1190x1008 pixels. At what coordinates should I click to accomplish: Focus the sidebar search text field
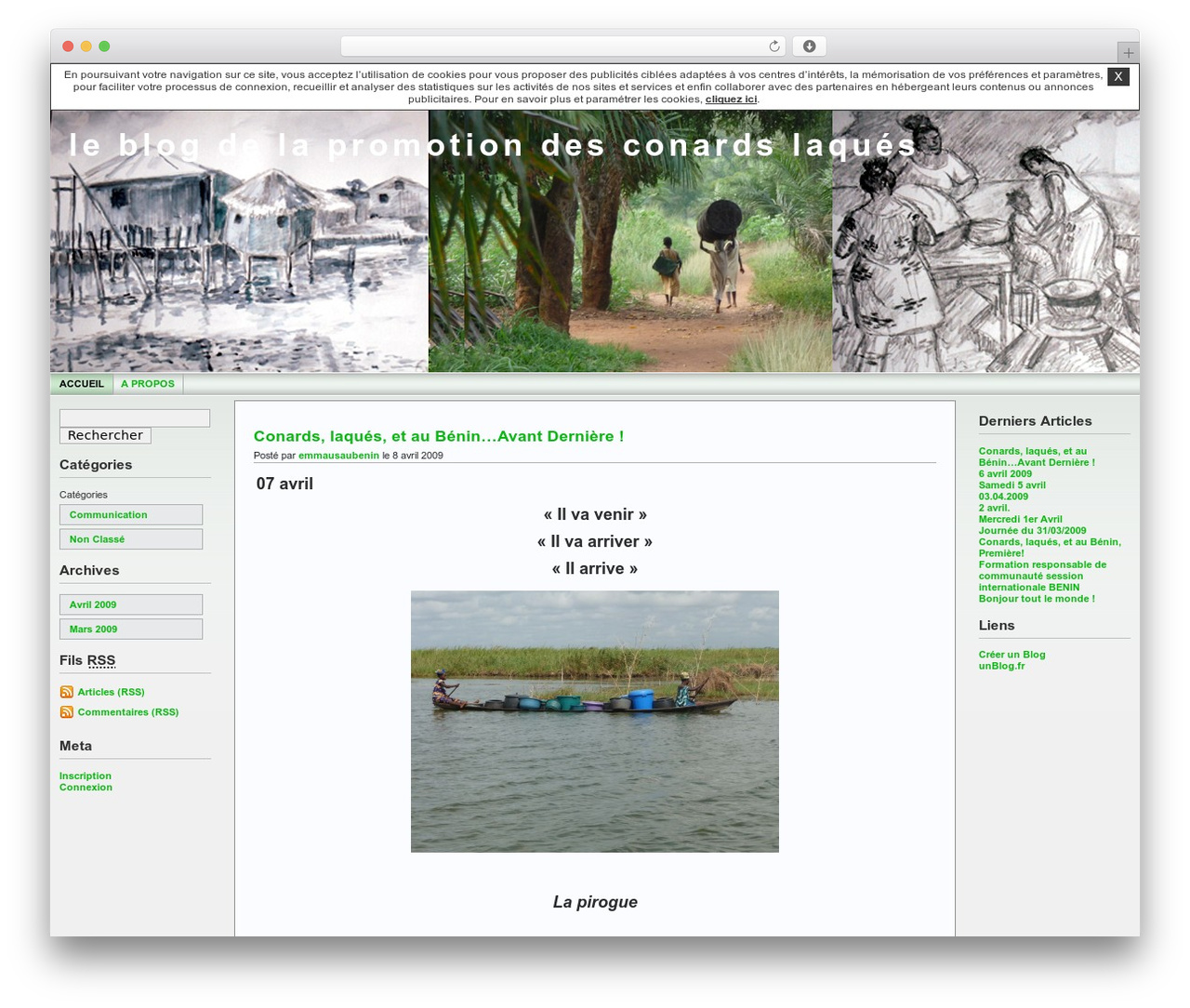click(135, 418)
